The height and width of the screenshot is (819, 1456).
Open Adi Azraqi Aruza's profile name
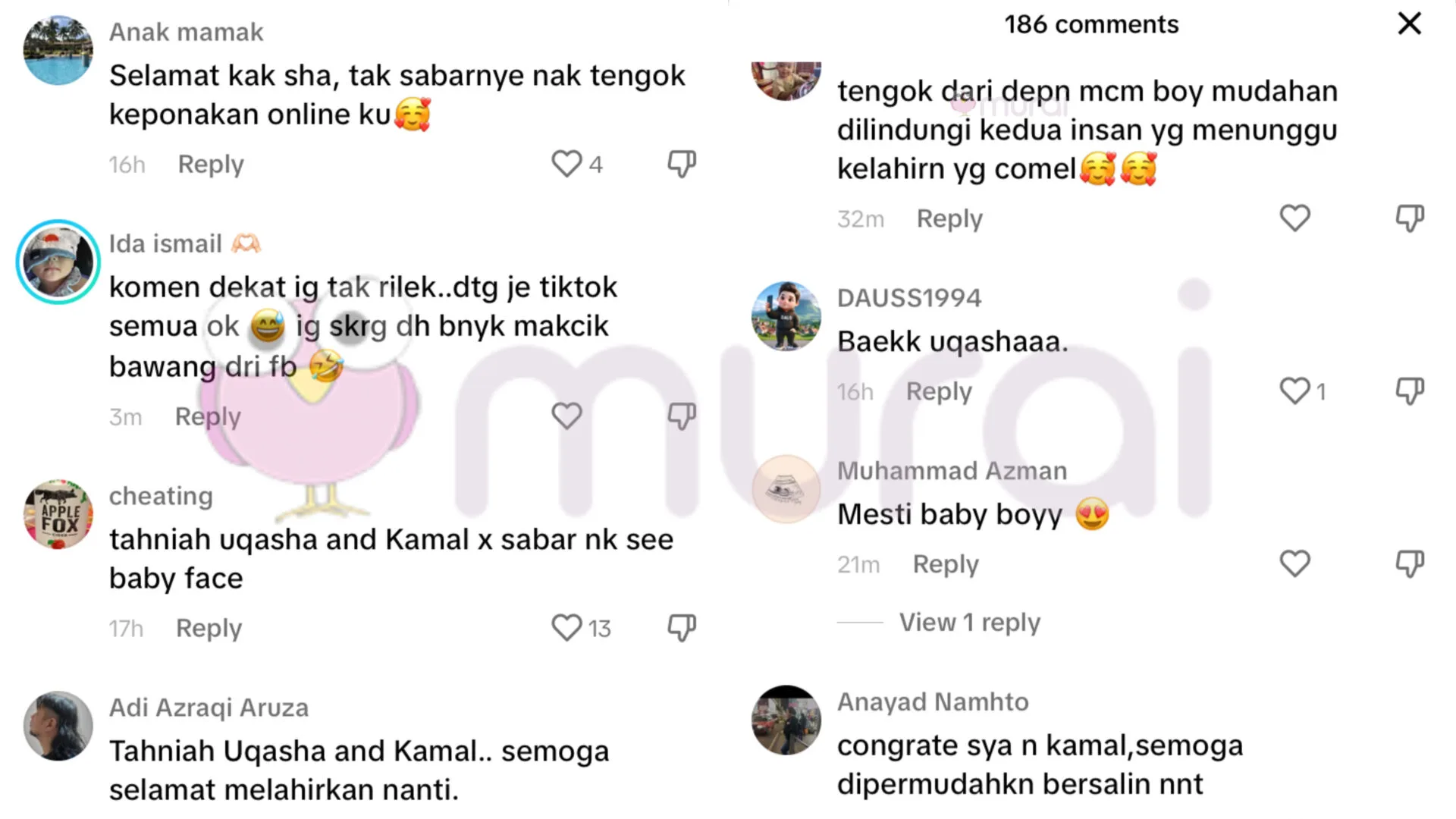209,708
